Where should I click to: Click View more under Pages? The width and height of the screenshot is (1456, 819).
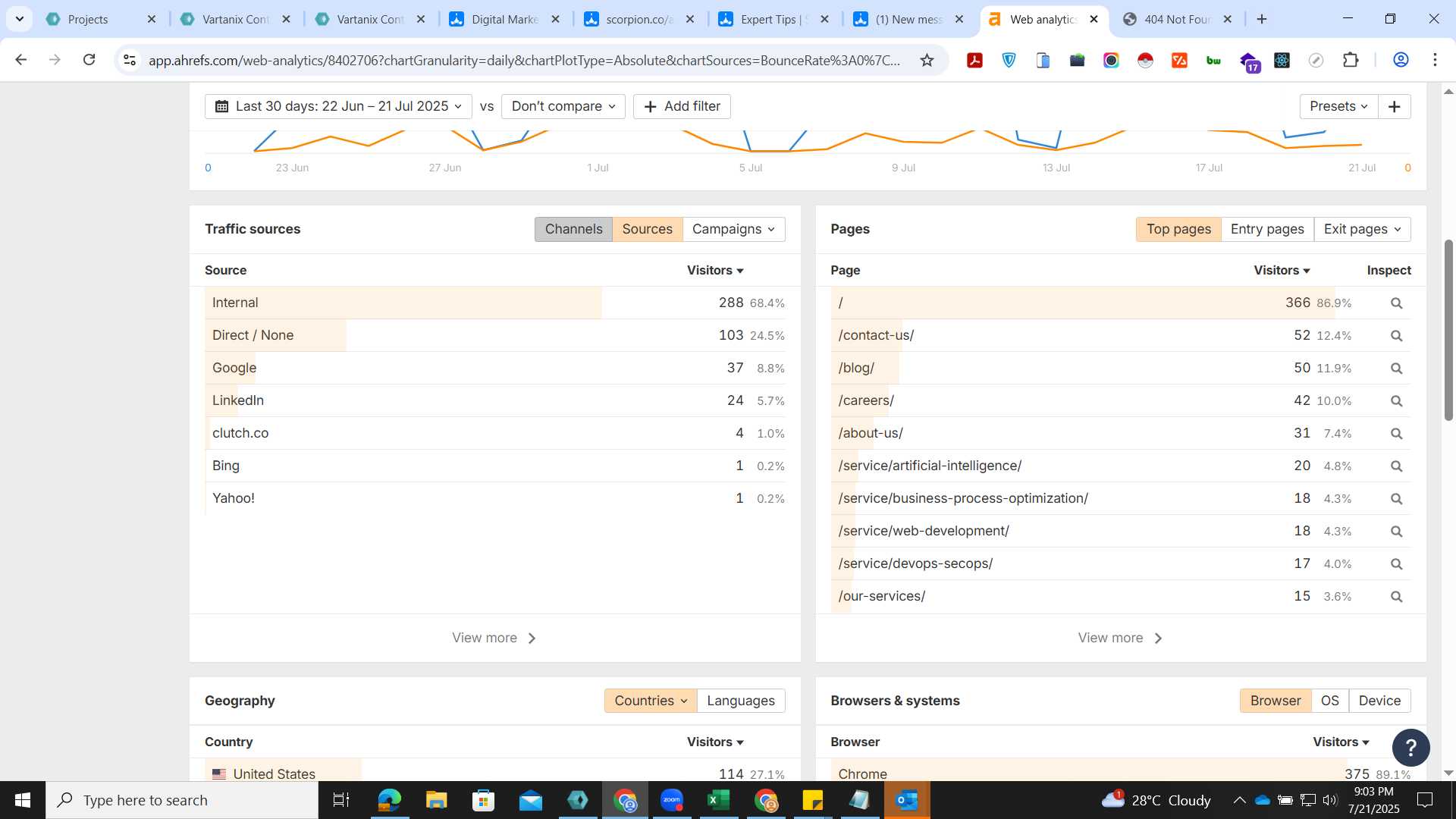point(1120,639)
